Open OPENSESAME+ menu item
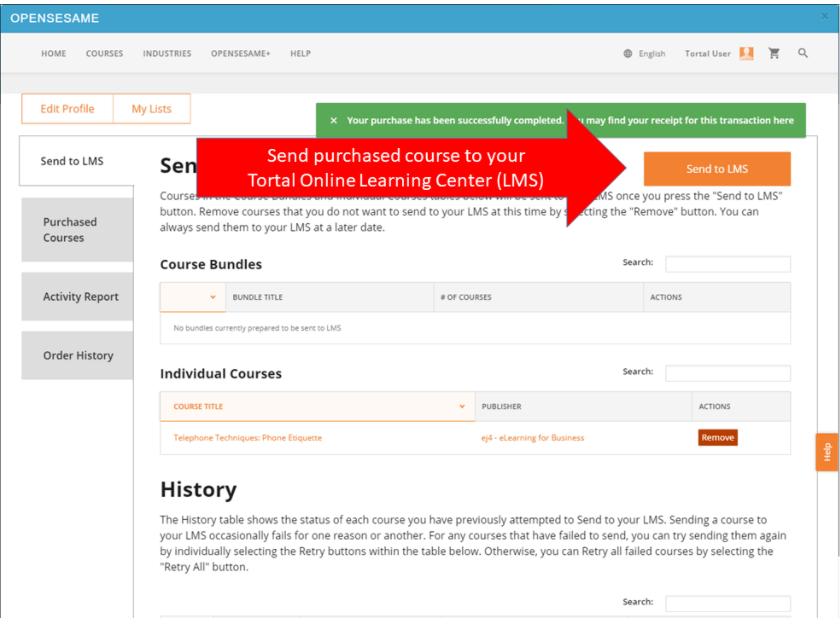Screen dimensions: 840x628 (x=241, y=54)
